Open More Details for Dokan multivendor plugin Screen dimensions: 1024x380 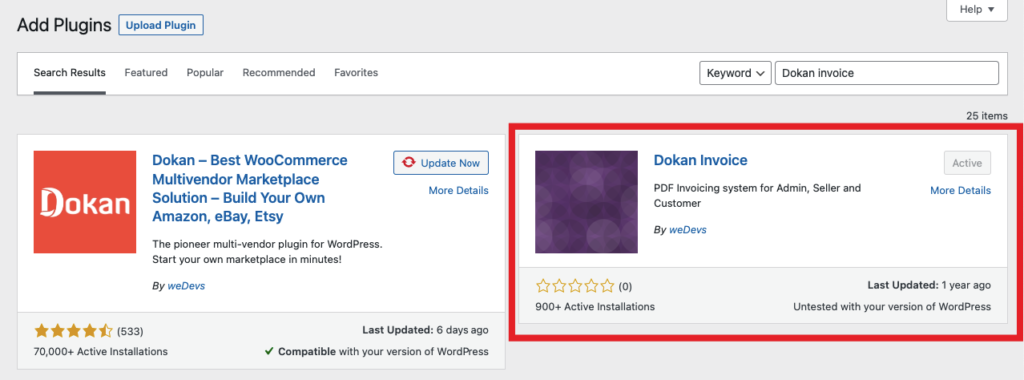[458, 191]
